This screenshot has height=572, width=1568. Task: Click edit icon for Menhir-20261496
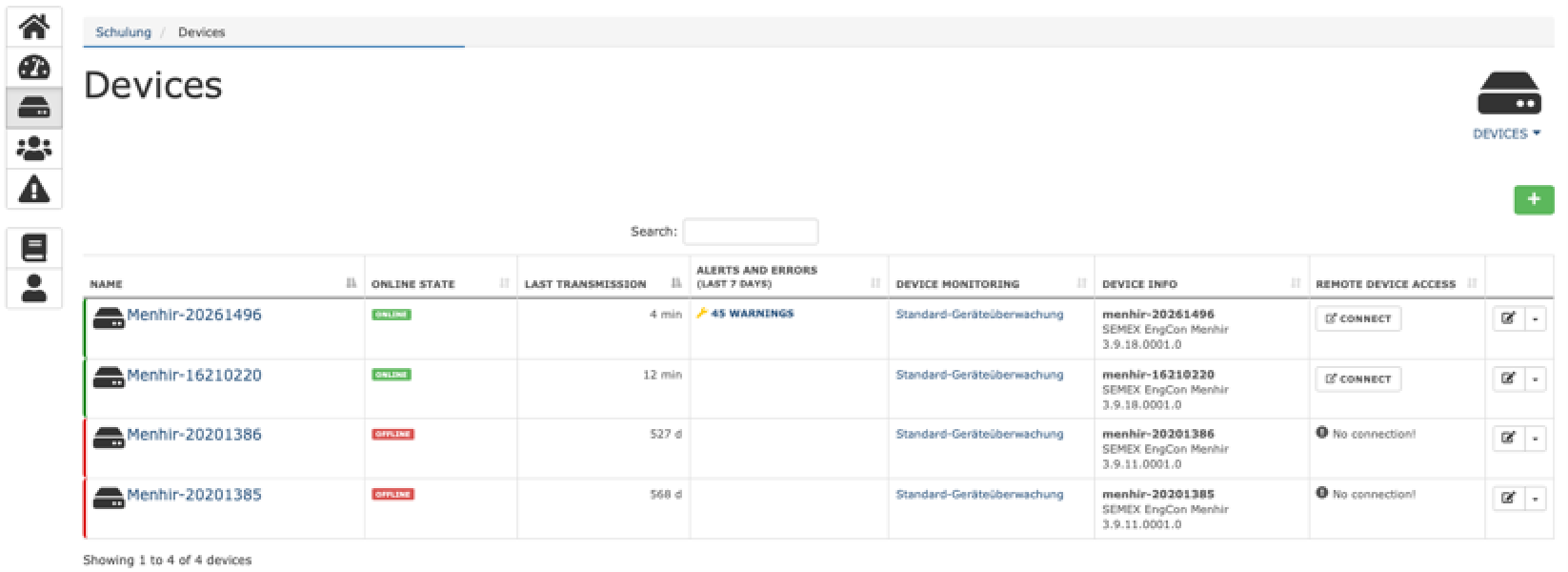tap(1509, 319)
